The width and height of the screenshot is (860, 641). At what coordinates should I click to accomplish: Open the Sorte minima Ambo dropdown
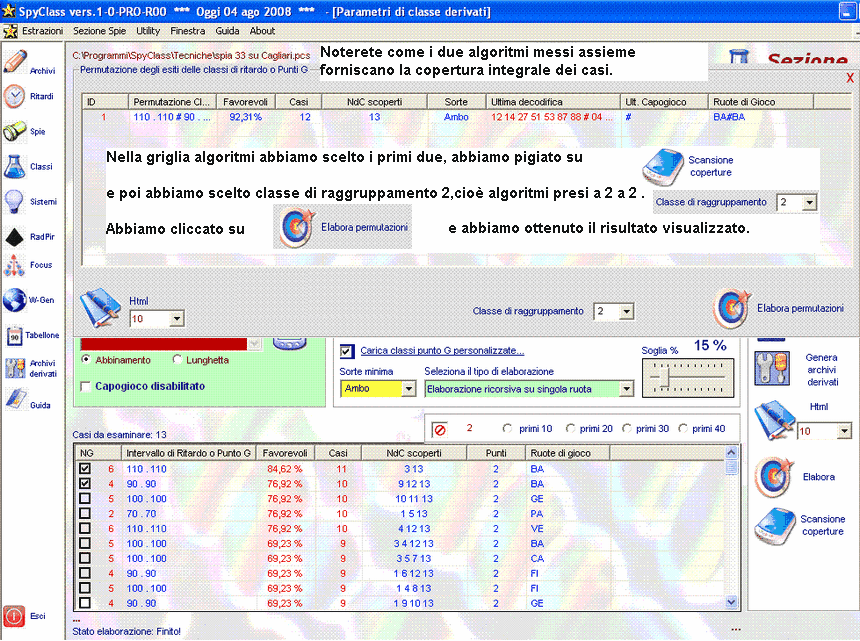tap(408, 389)
